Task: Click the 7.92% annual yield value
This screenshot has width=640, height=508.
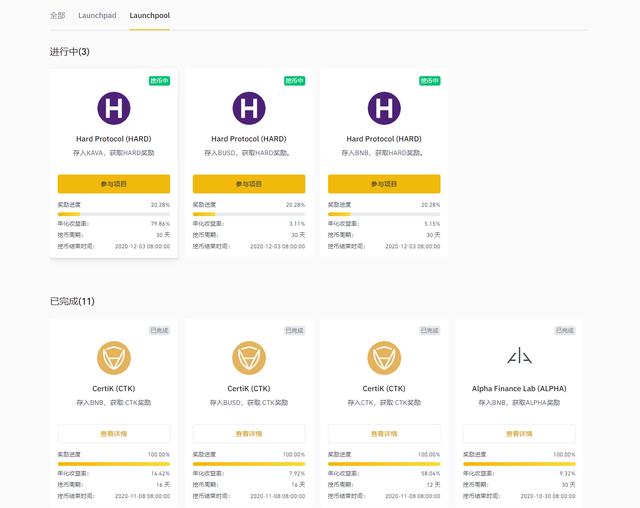Action: coord(297,474)
